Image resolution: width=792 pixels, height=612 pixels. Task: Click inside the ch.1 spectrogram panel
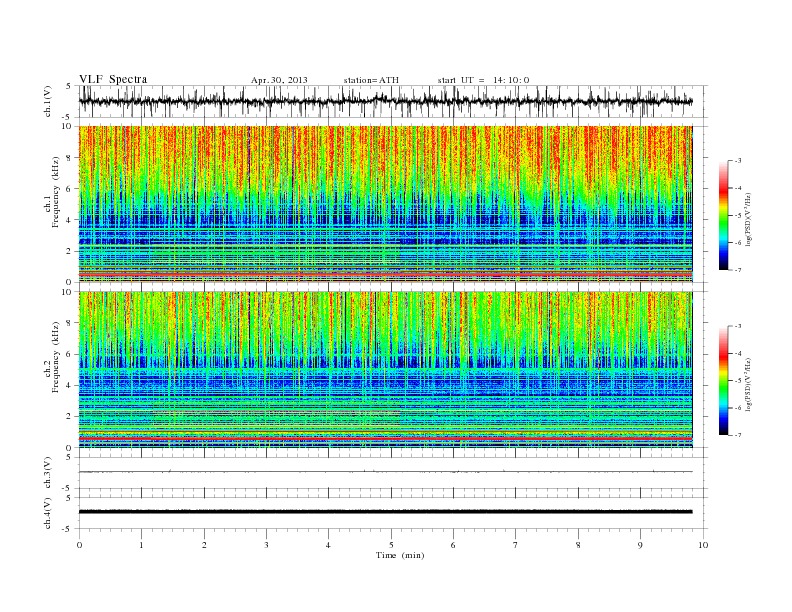tap(386, 204)
